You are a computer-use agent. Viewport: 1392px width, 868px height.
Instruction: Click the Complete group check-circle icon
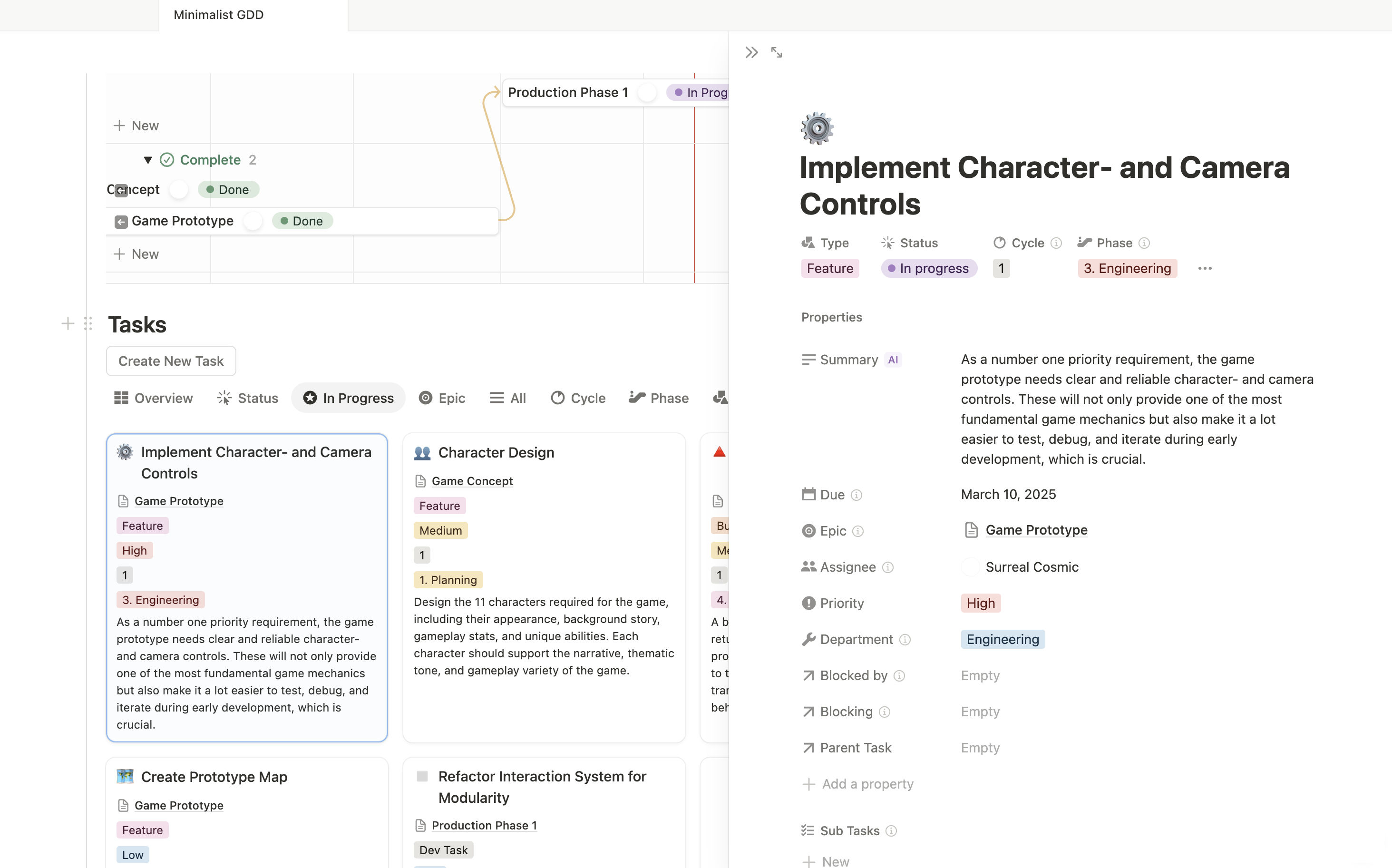click(166, 160)
